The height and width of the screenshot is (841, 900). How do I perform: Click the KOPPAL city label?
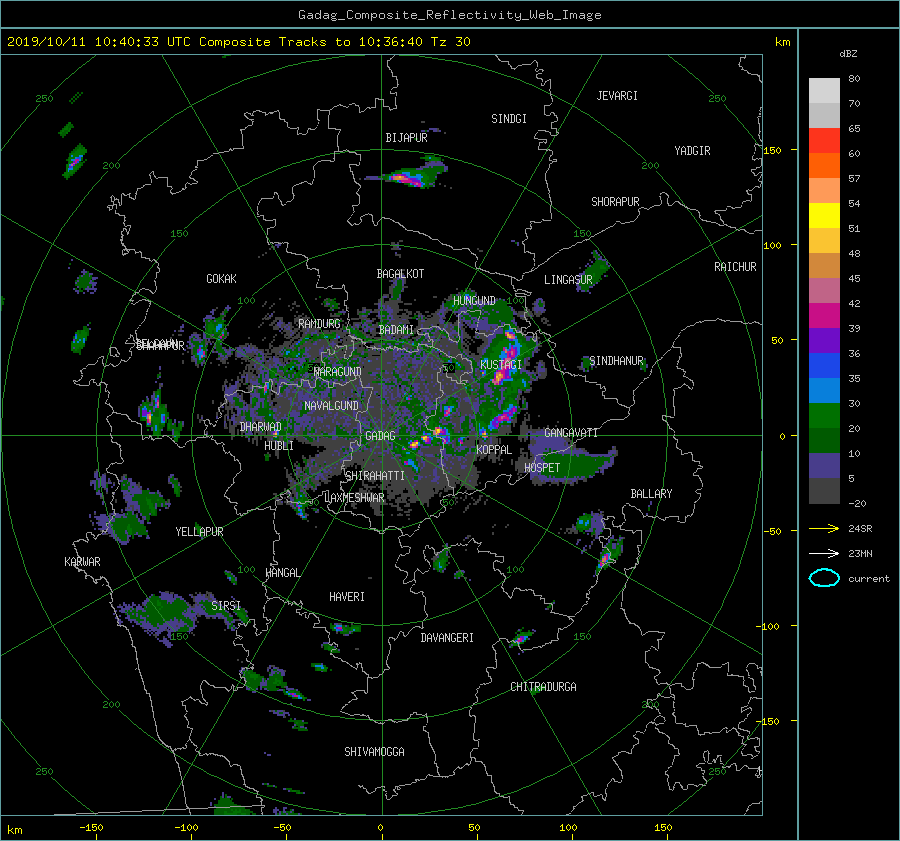tap(494, 450)
